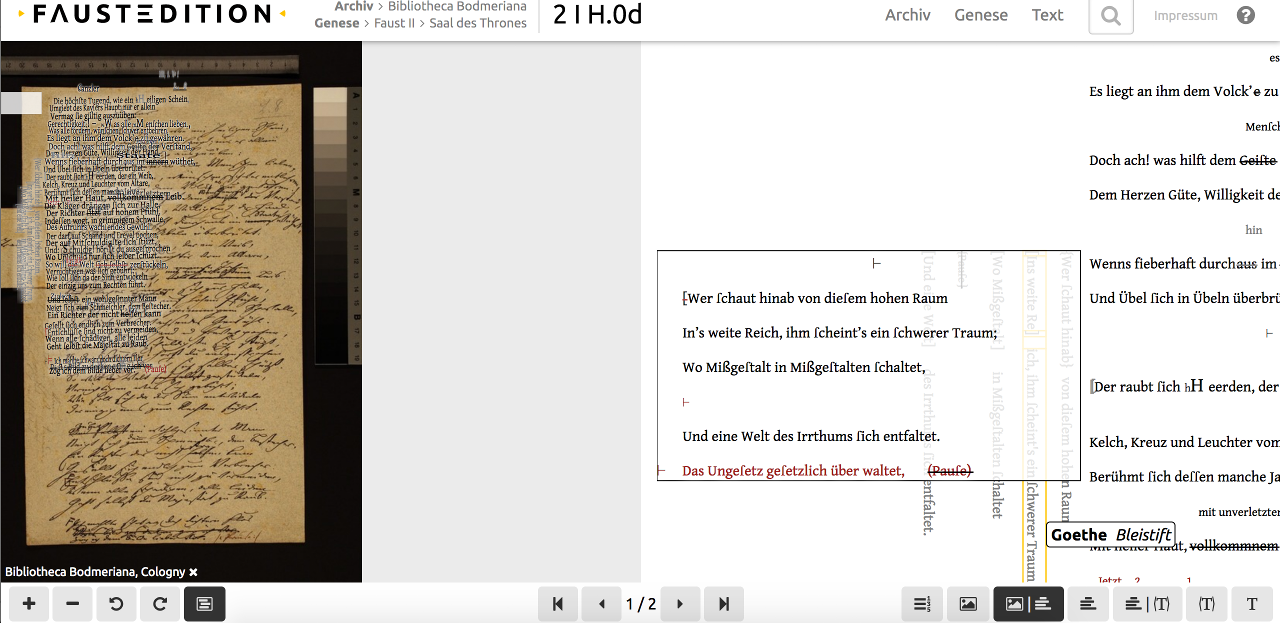Open the Bibliotheca Bodmeriana breadcrumb
The width and height of the screenshot is (1280, 623).
point(456,6)
